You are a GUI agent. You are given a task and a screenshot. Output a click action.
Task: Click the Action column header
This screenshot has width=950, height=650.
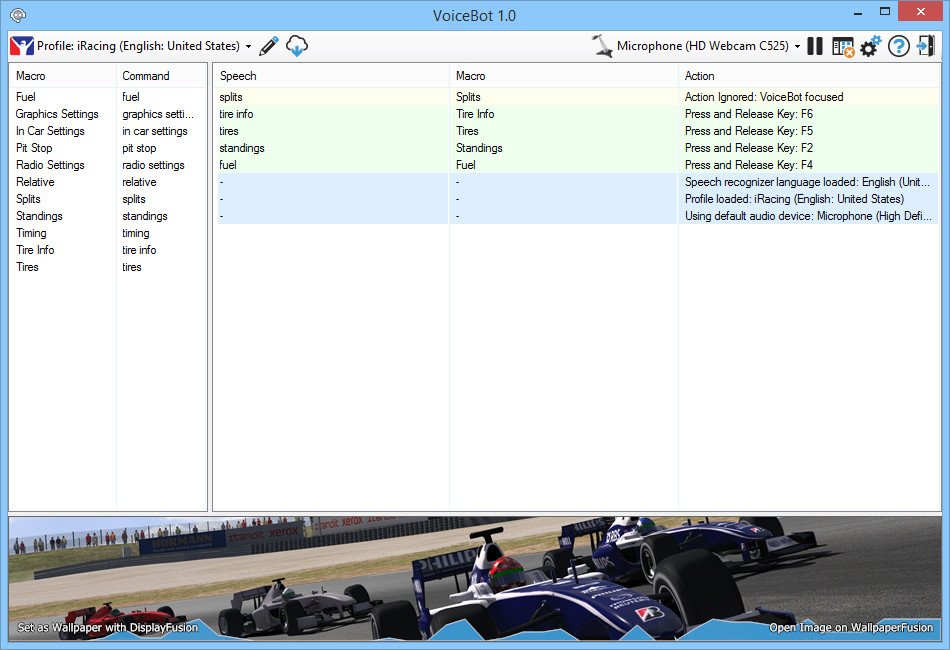tap(700, 76)
